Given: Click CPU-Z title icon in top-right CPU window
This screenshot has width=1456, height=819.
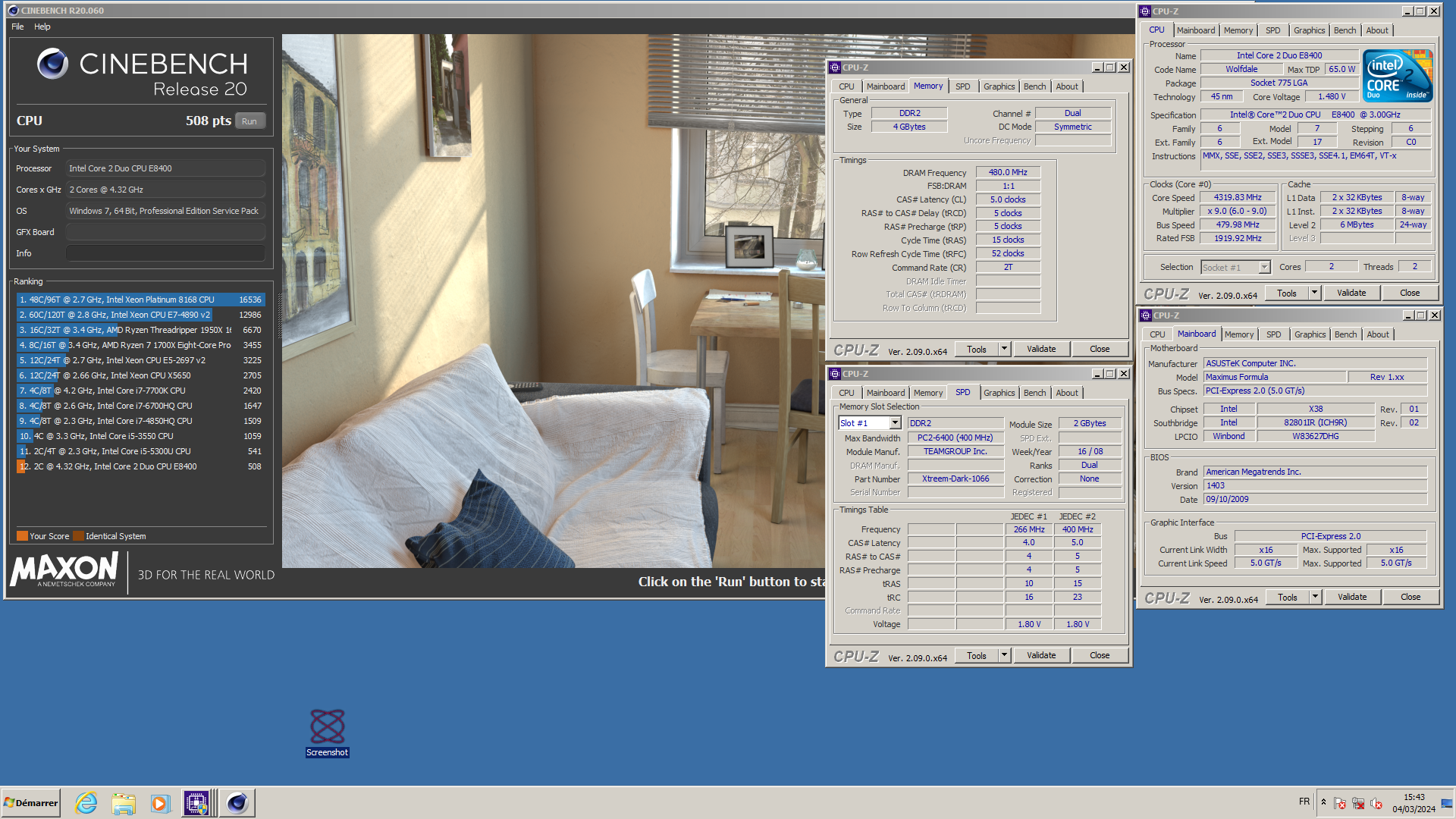Looking at the screenshot, I should click(1145, 11).
